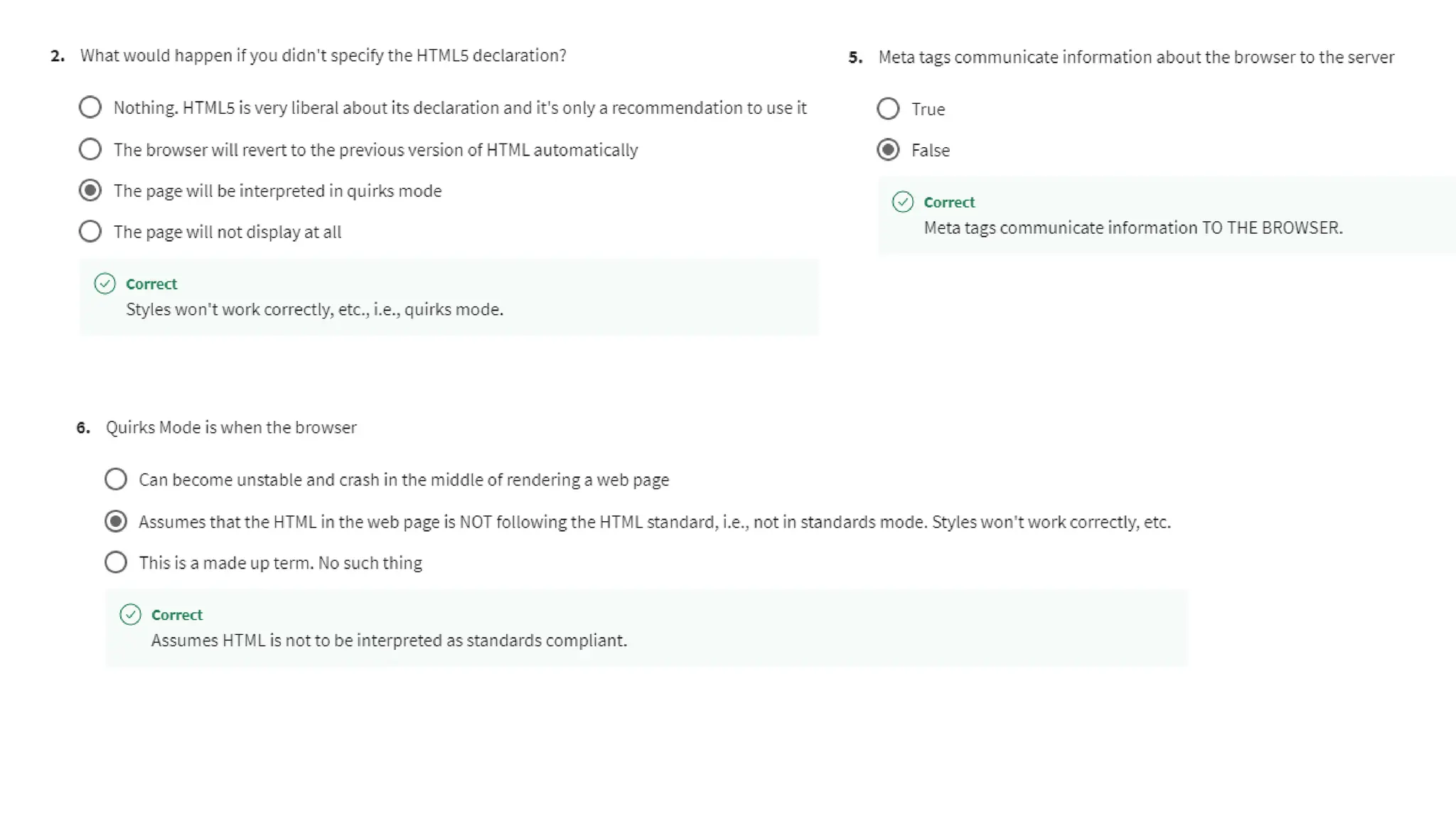Viewport: 1456px width, 819px height.
Task: Click the question 2 HTML5 declaration text
Action: 323,55
